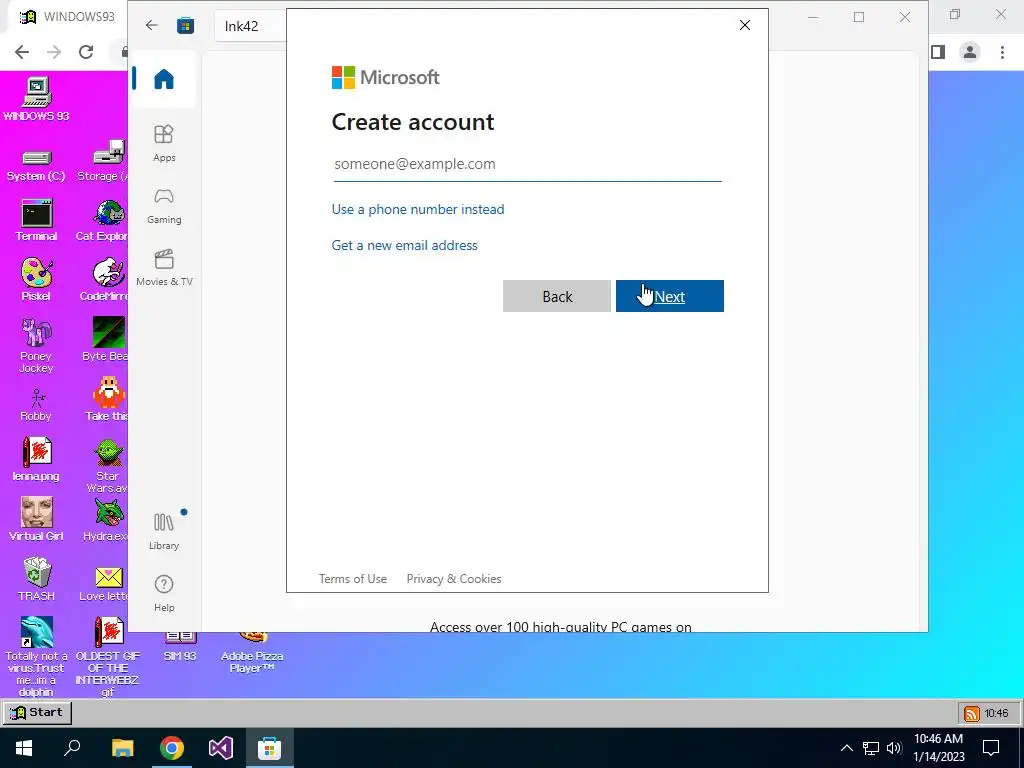Open the network icon in system tray
The width and height of the screenshot is (1024, 768).
pyautogui.click(x=871, y=748)
